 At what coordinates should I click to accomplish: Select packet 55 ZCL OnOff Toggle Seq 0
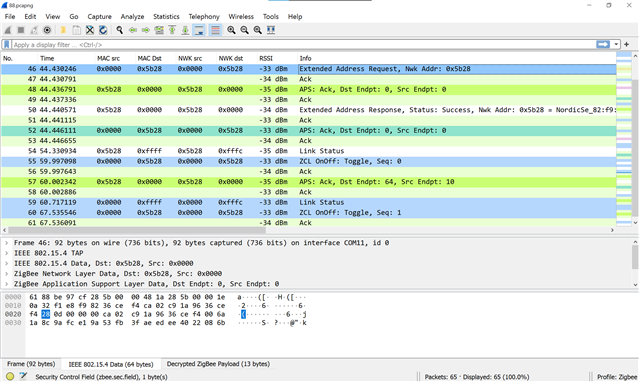point(308,161)
